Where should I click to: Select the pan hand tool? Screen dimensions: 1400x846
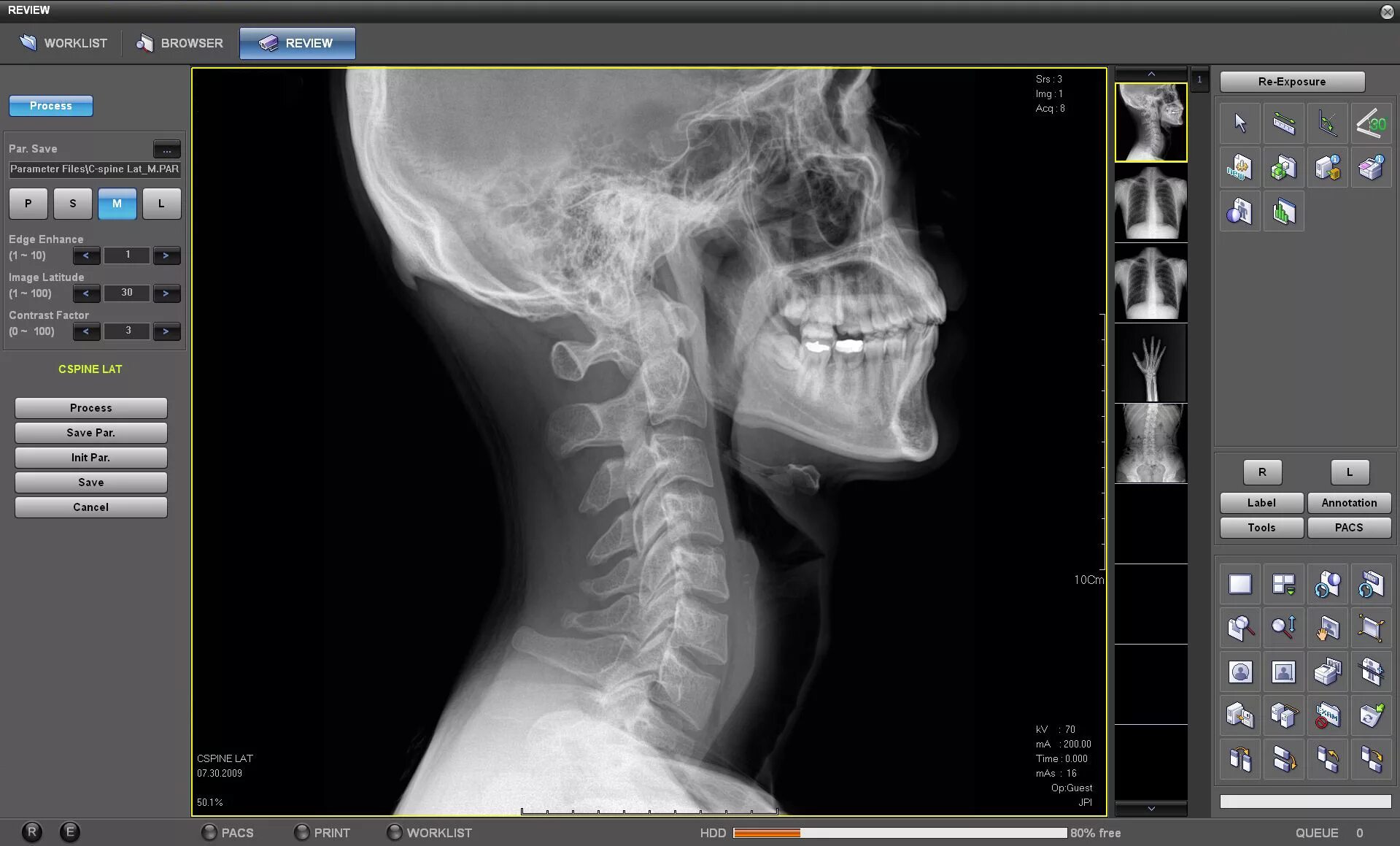1328,628
